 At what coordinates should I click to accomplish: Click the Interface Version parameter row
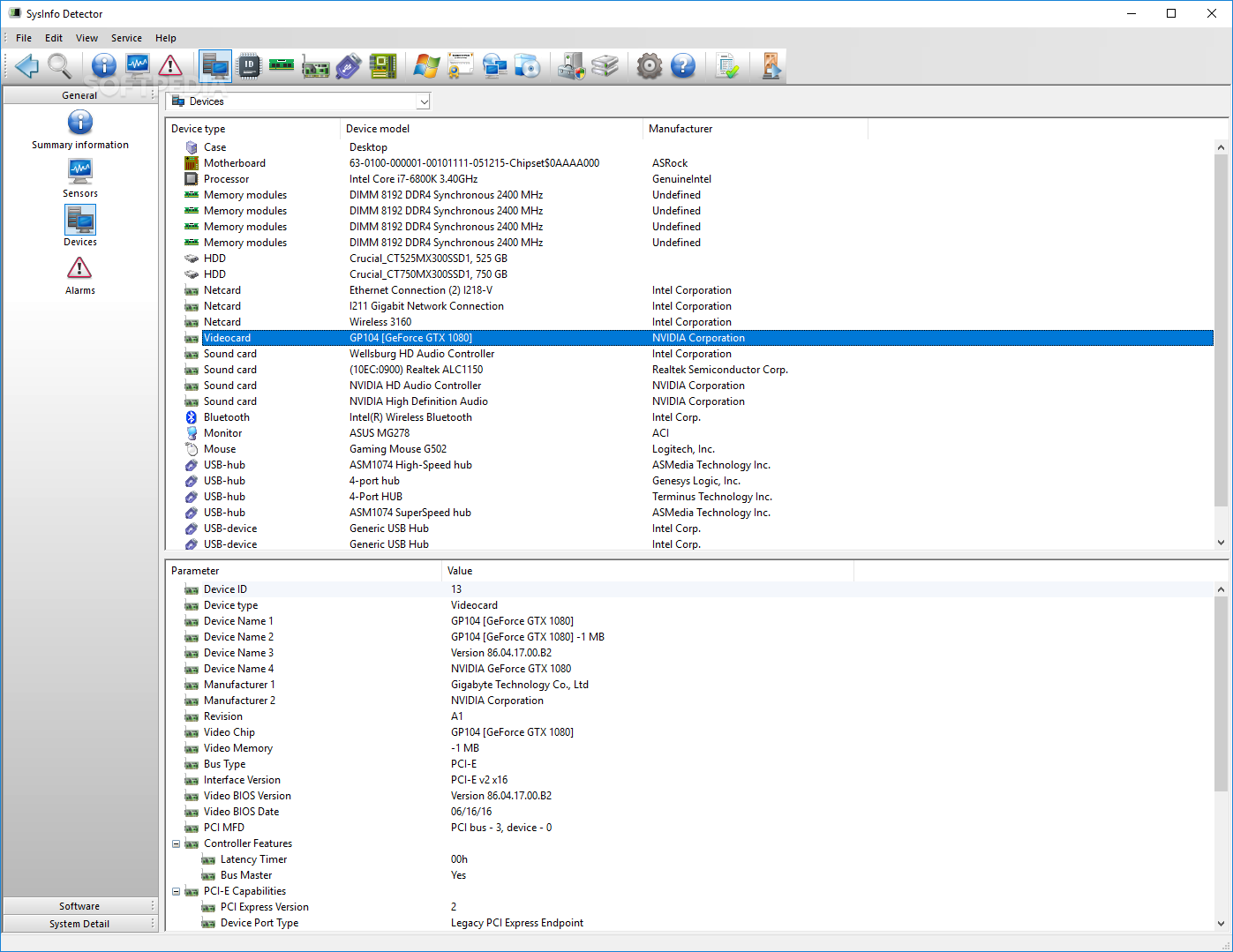tap(690, 780)
